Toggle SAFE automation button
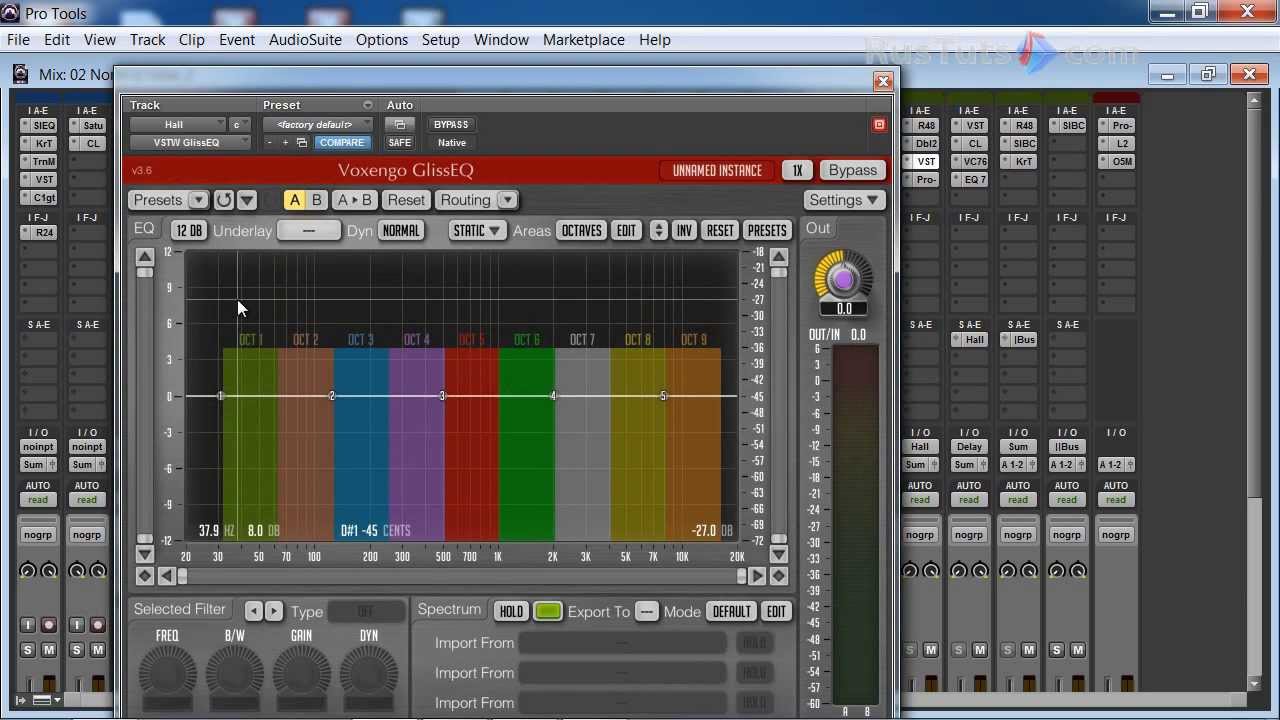The height and width of the screenshot is (720, 1280). [399, 143]
